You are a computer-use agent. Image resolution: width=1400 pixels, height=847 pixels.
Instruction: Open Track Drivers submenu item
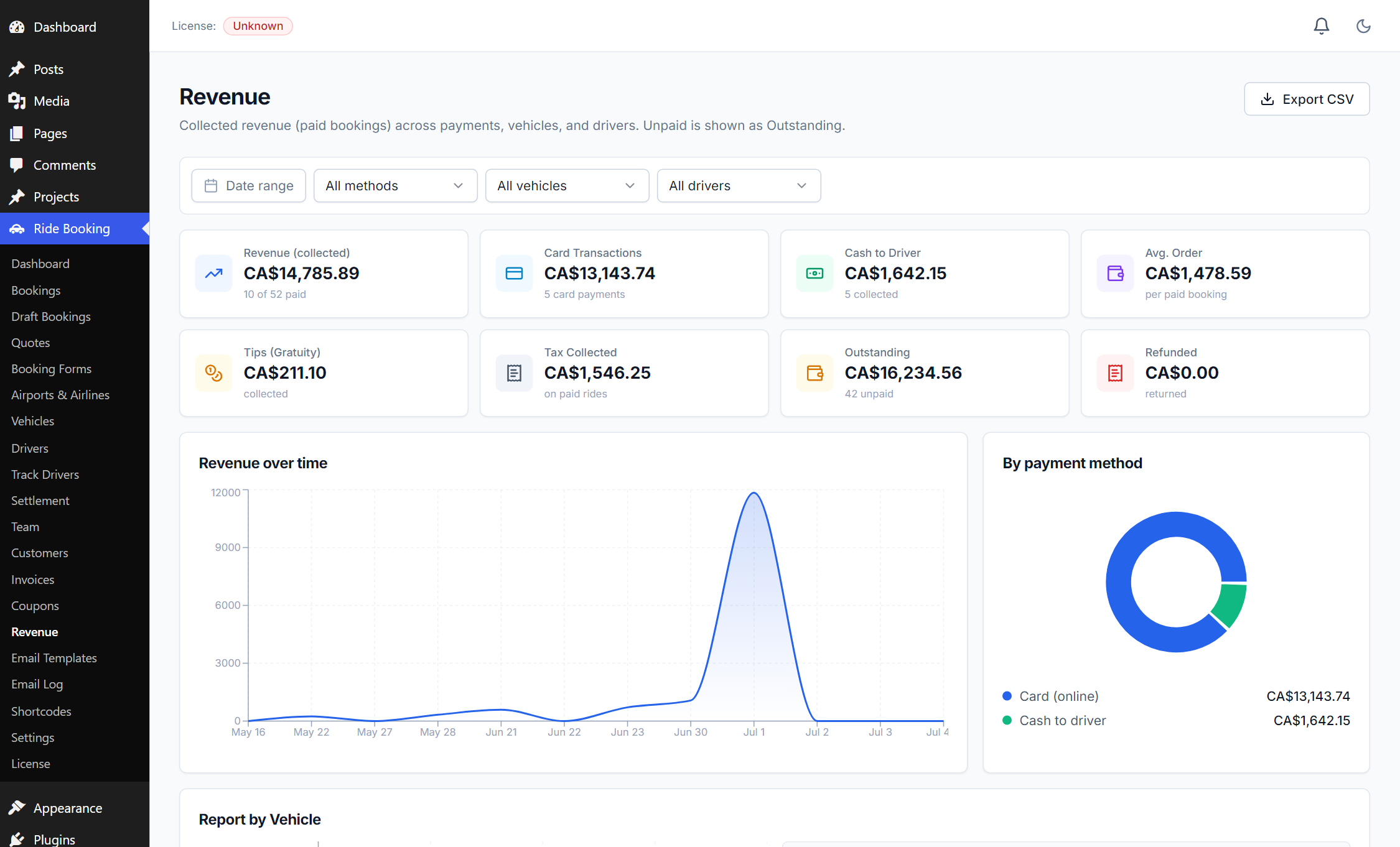45,474
